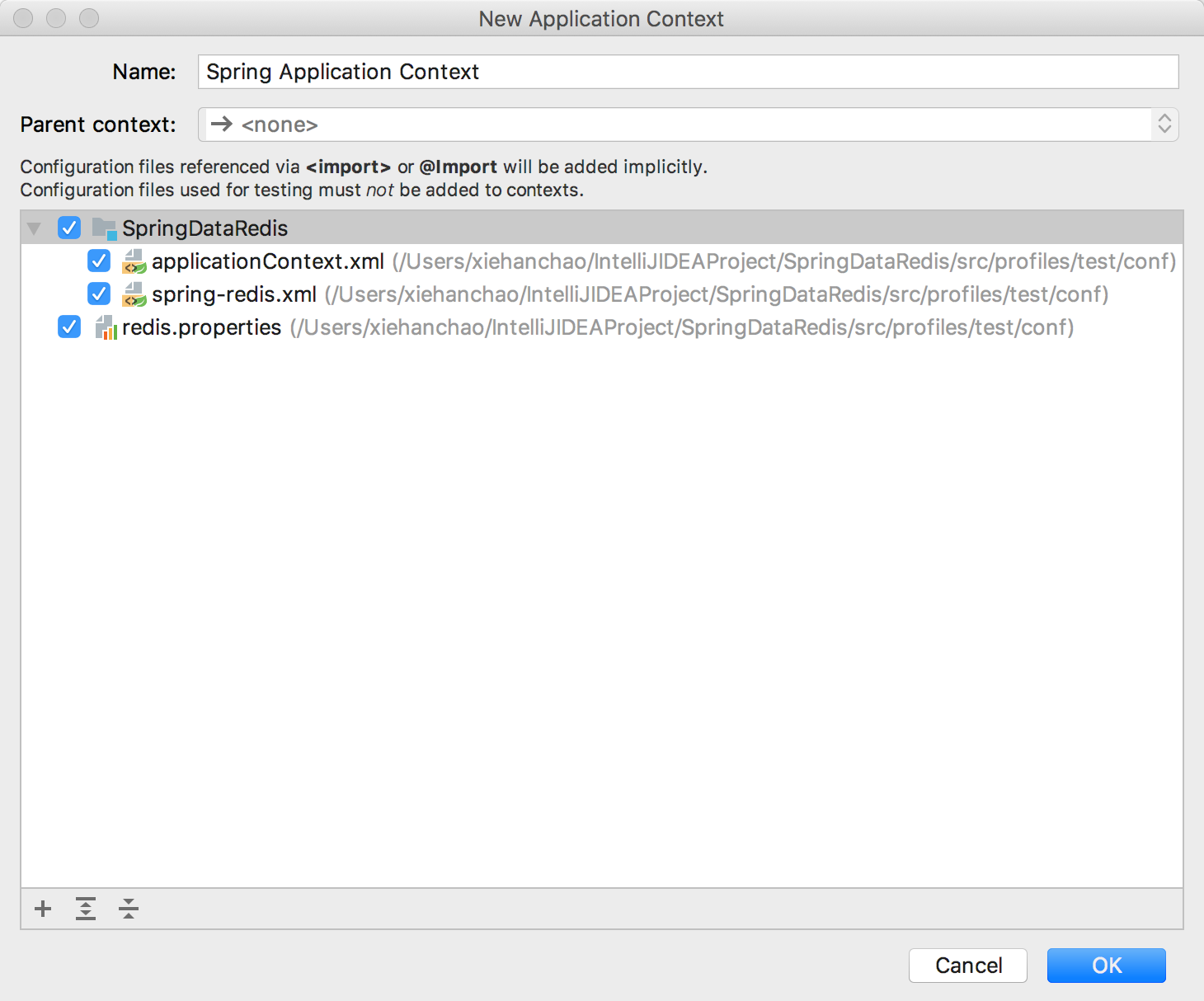Click the arrow icon inside Parent context field

click(x=221, y=124)
